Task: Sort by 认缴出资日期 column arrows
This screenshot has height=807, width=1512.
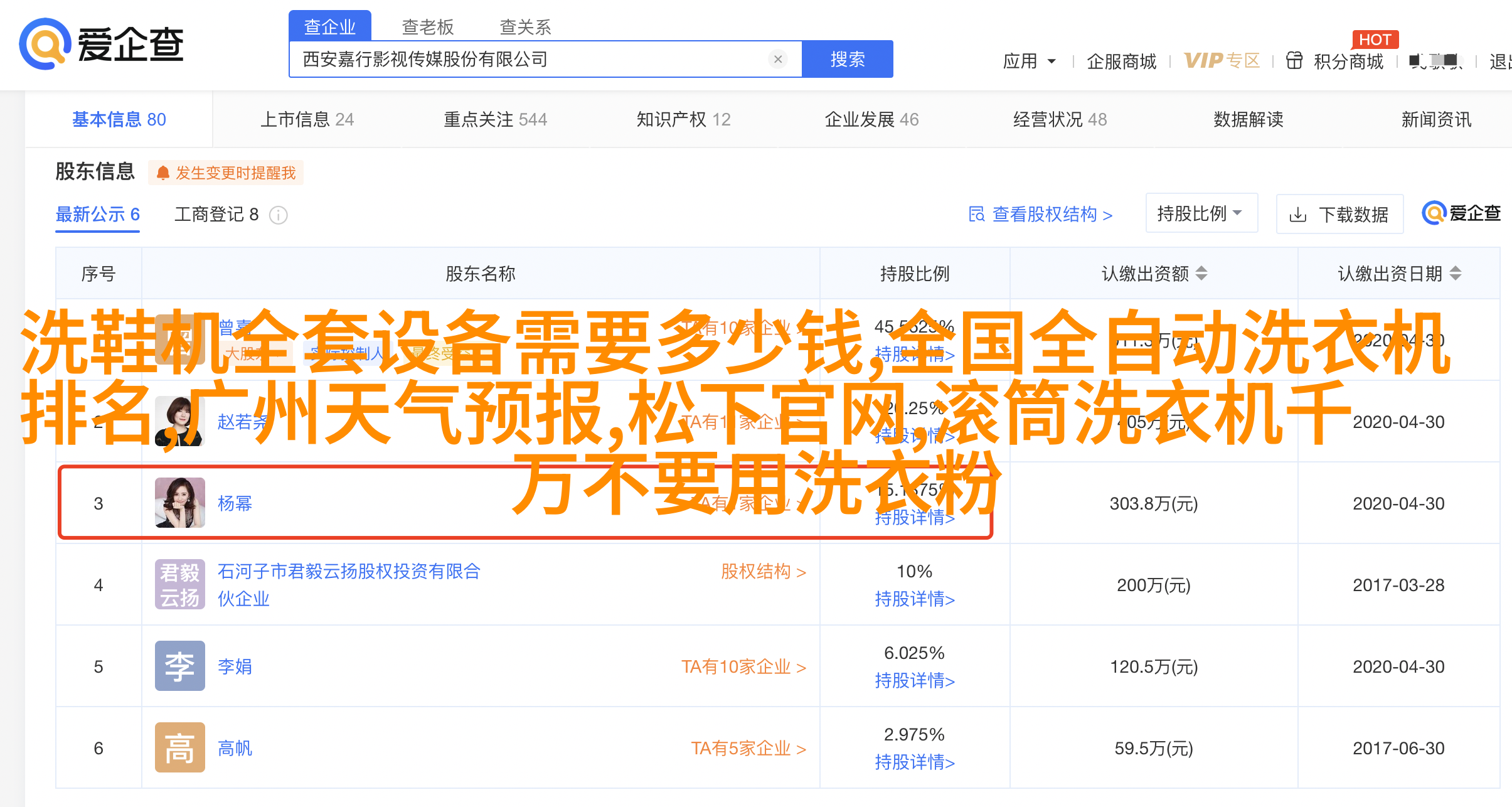Action: [x=1456, y=273]
